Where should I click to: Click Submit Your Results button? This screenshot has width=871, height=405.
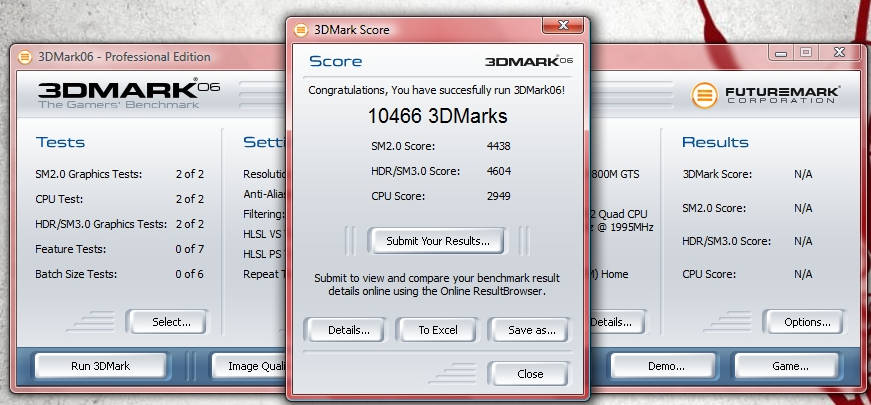pyautogui.click(x=438, y=241)
